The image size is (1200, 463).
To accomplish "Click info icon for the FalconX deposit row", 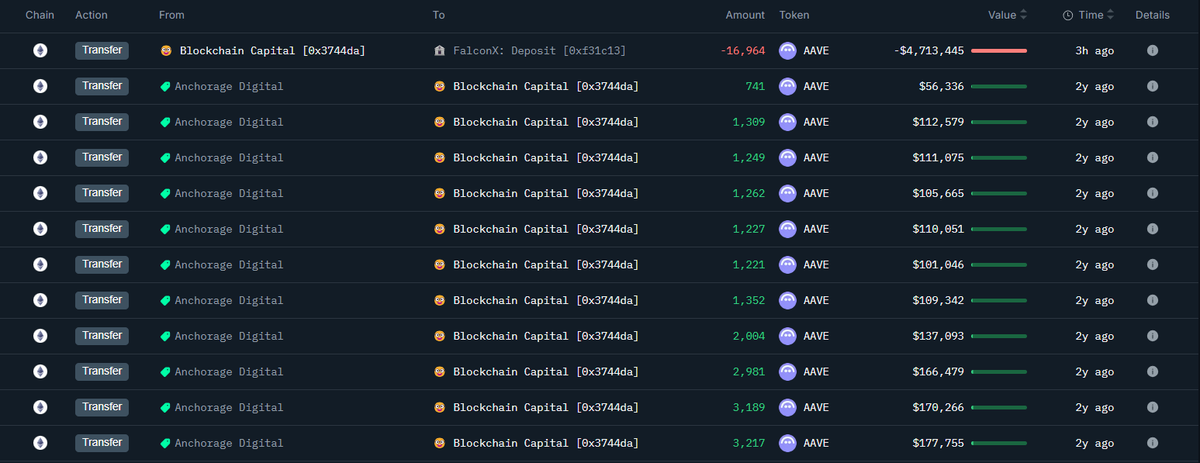I will (1152, 50).
